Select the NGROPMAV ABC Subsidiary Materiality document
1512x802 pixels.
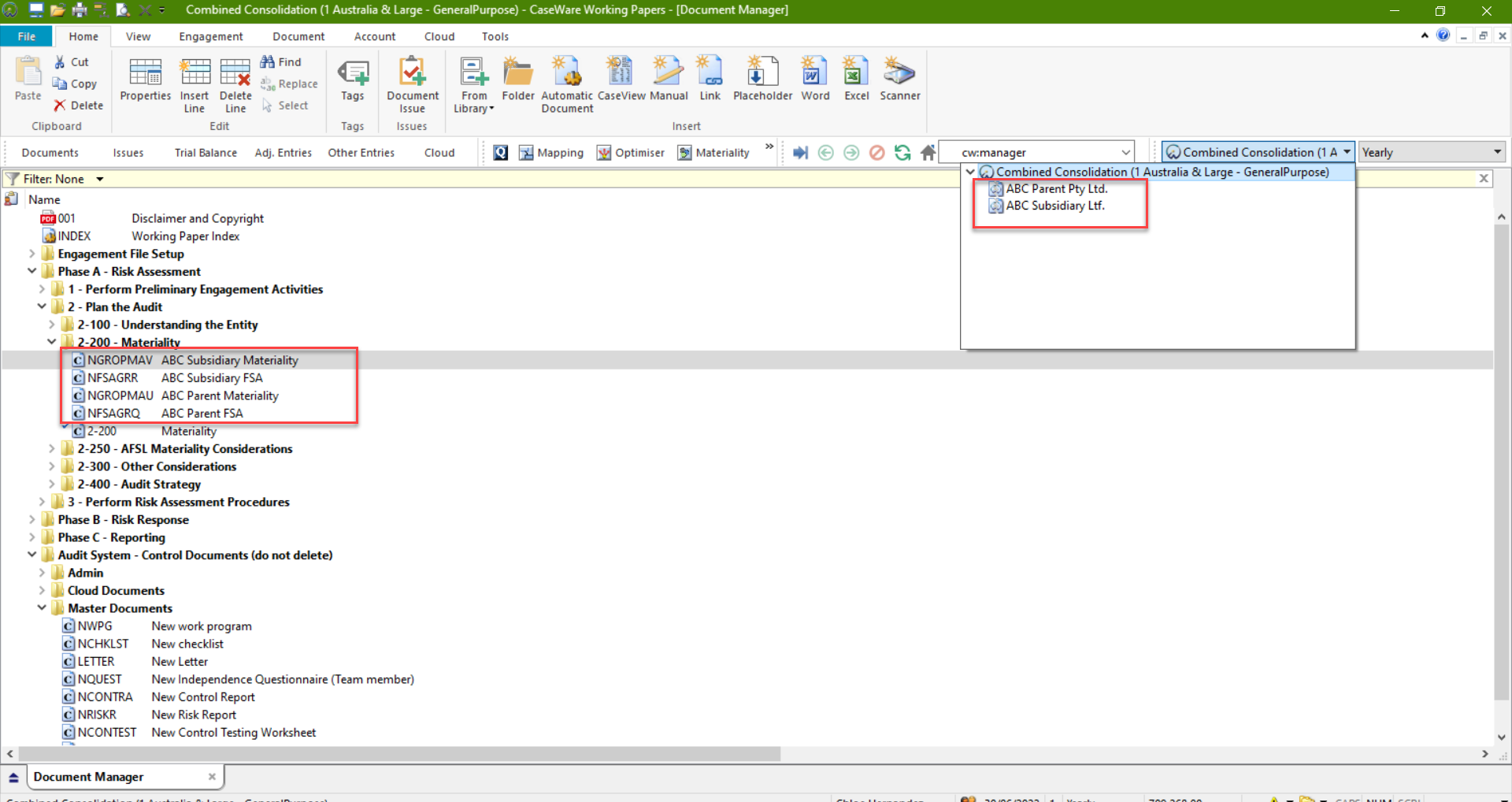pos(186,360)
